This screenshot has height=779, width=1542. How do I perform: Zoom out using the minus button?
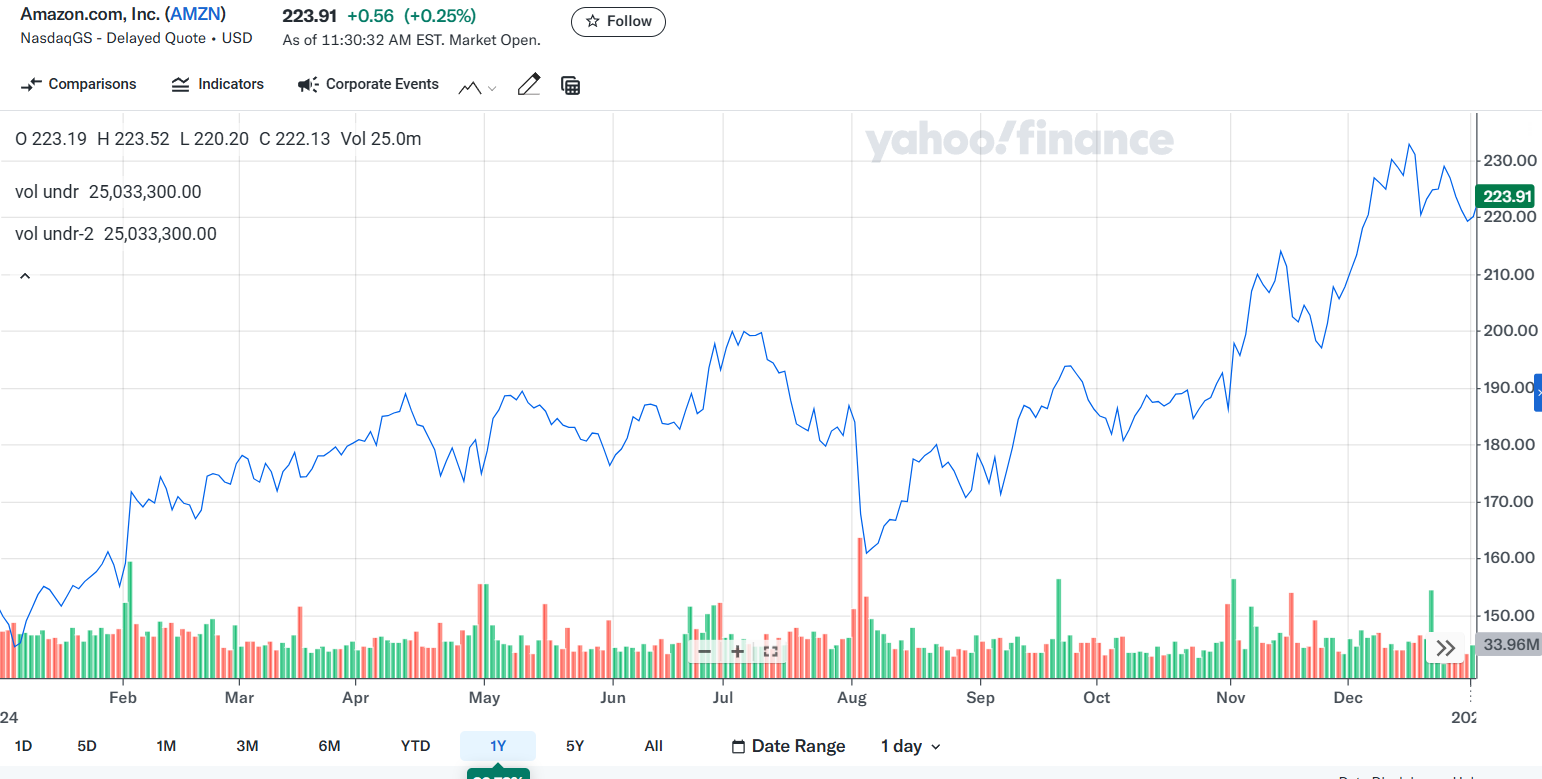pyautogui.click(x=704, y=651)
